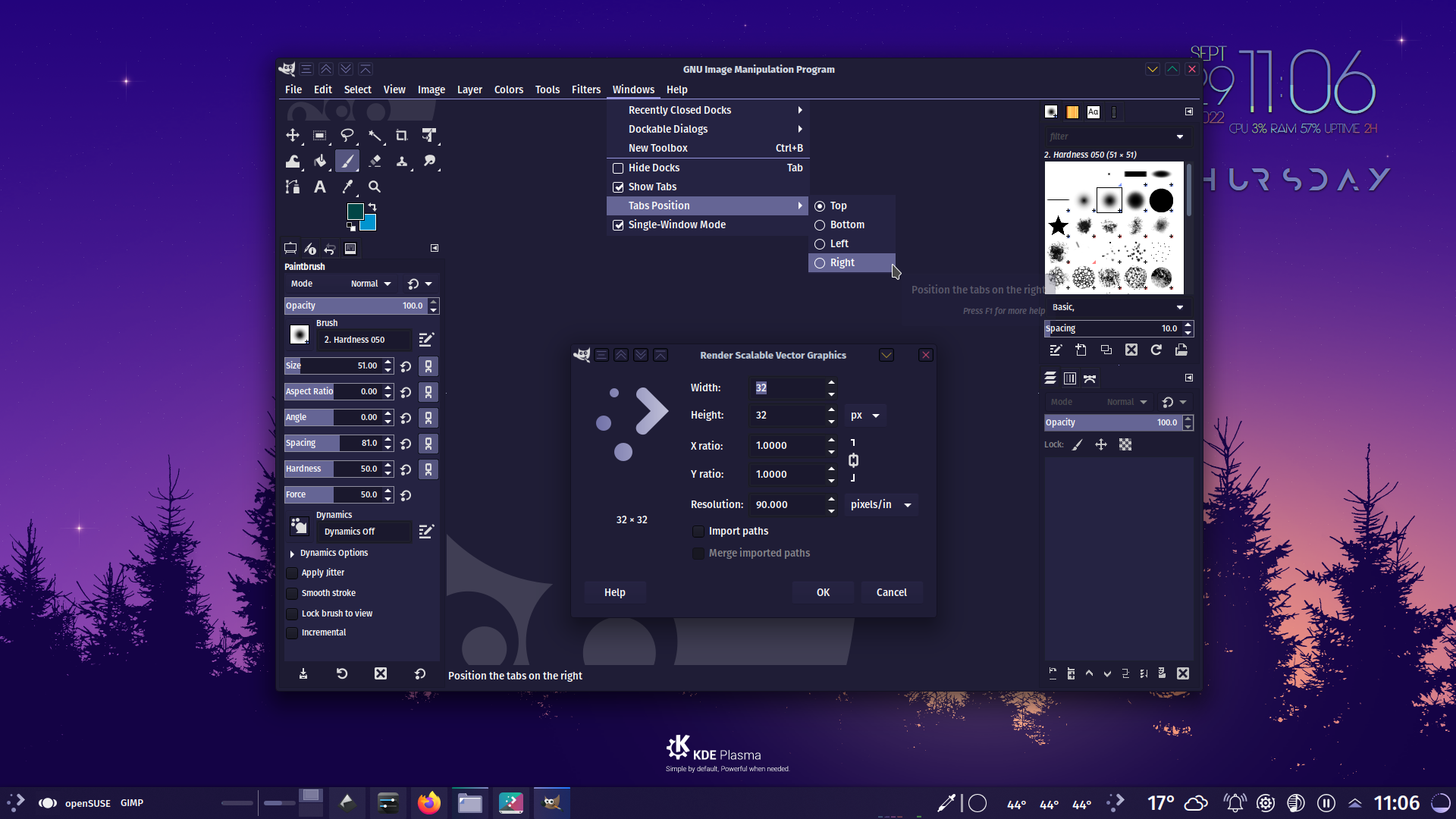The width and height of the screenshot is (1456, 819).
Task: Enable Incremental checkbox
Action: pyautogui.click(x=292, y=632)
